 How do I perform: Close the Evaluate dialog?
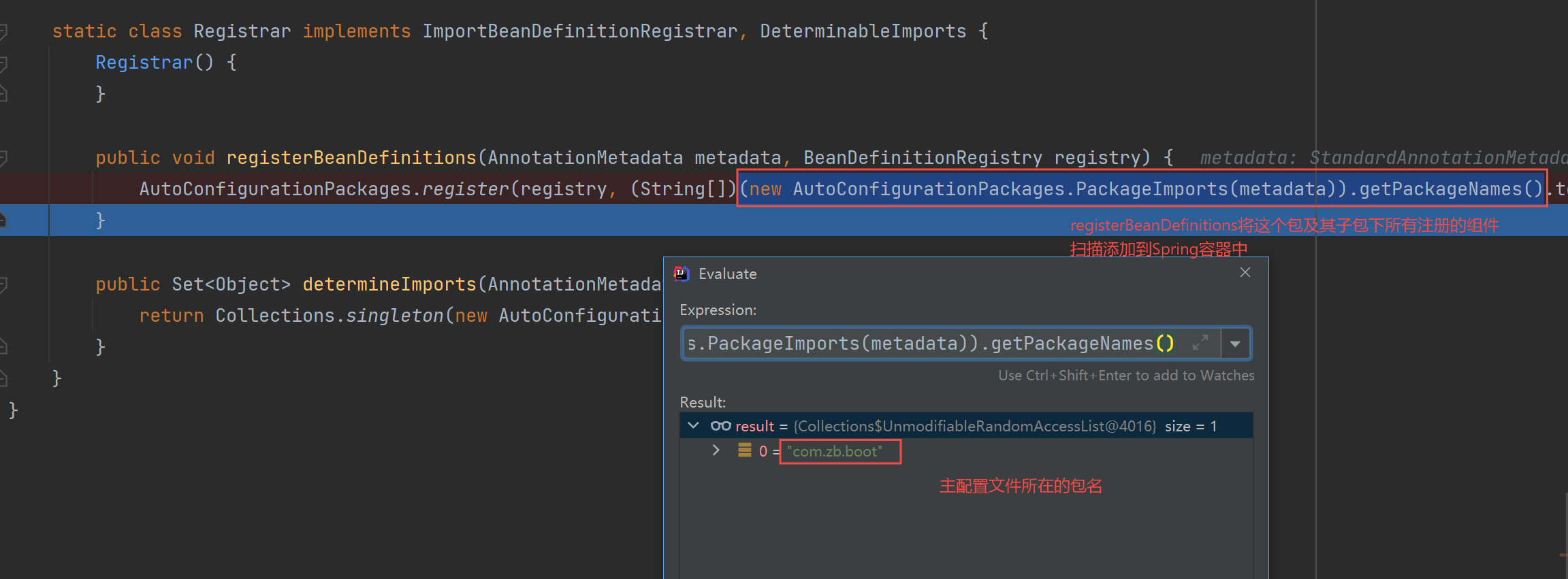1245,272
